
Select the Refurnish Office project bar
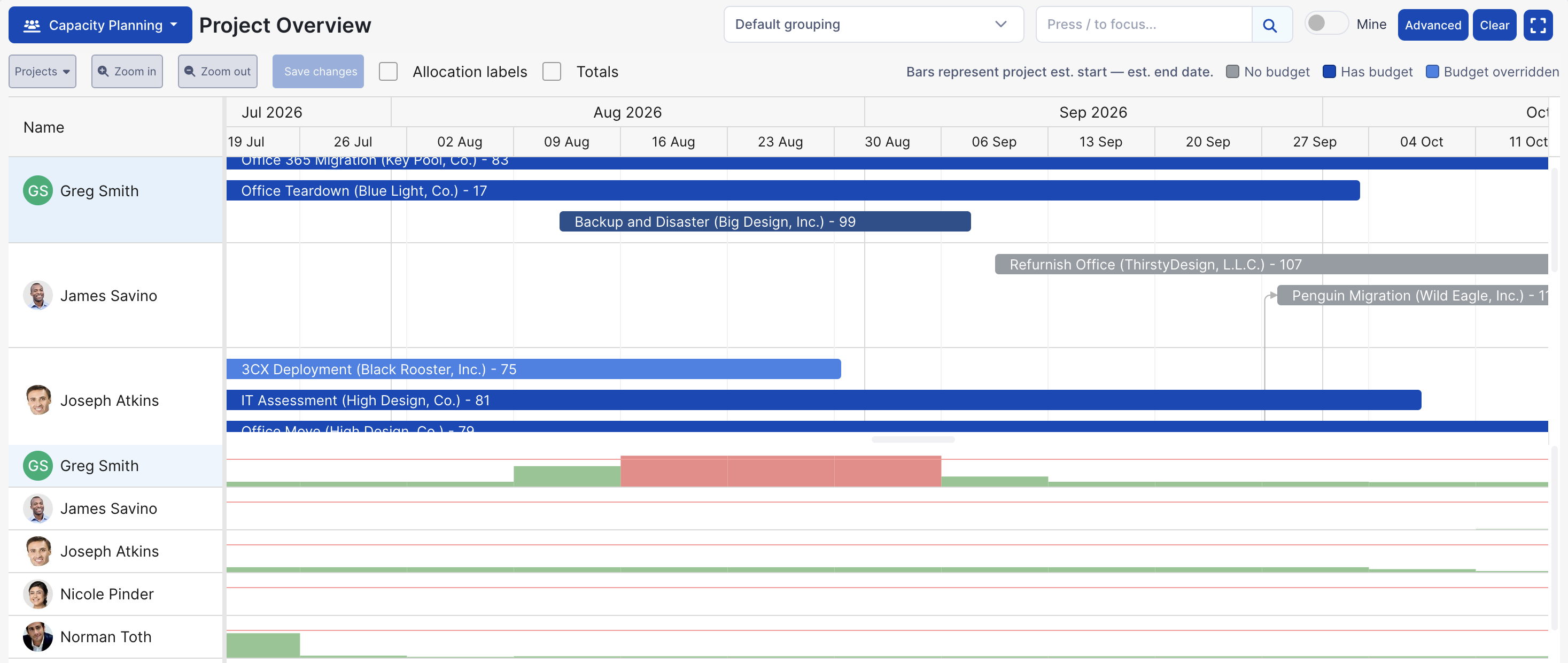click(1271, 264)
